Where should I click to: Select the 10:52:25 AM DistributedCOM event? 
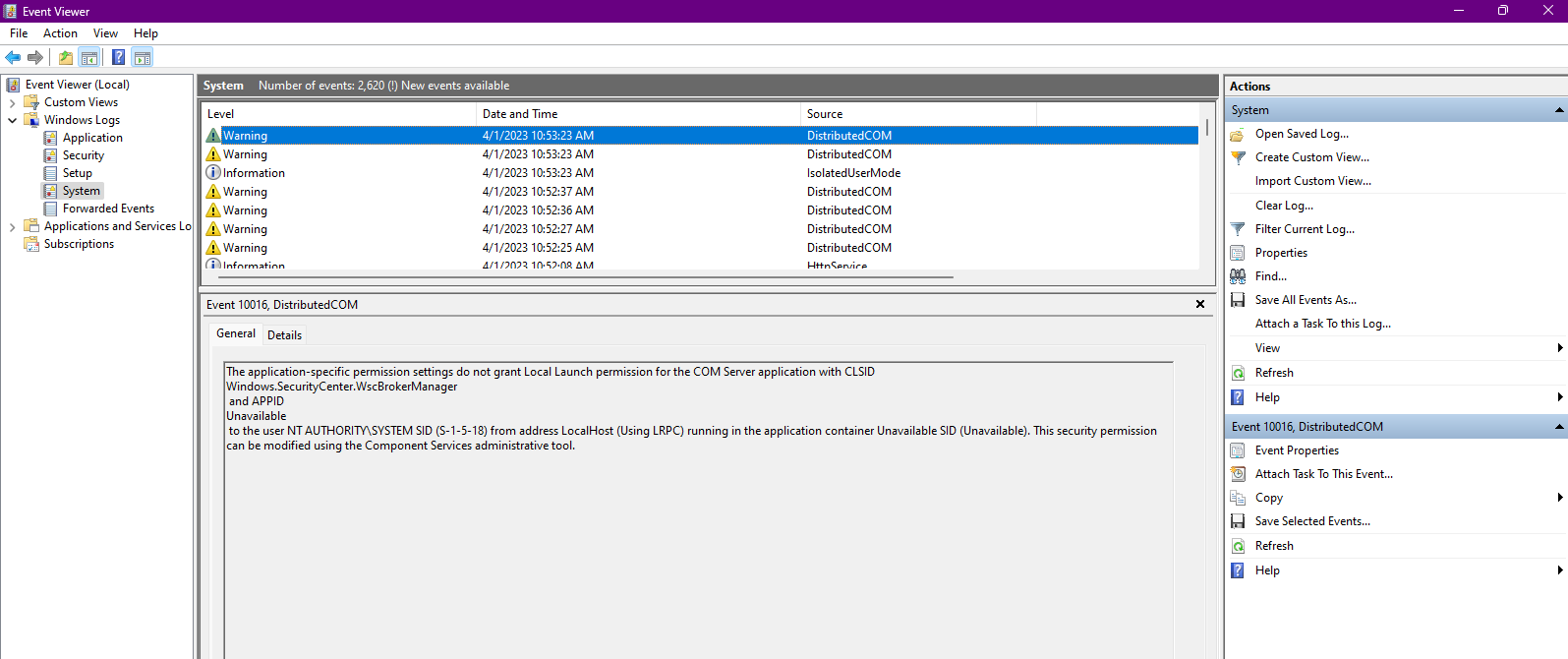click(701, 248)
